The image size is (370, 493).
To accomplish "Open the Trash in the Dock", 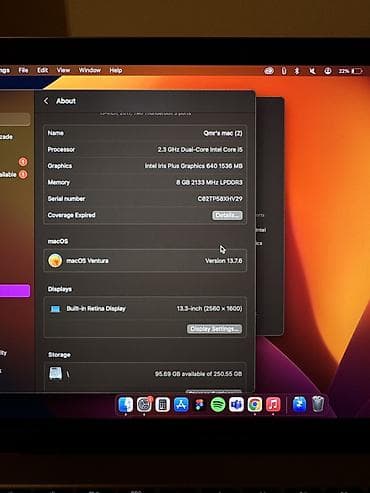I will coord(318,404).
